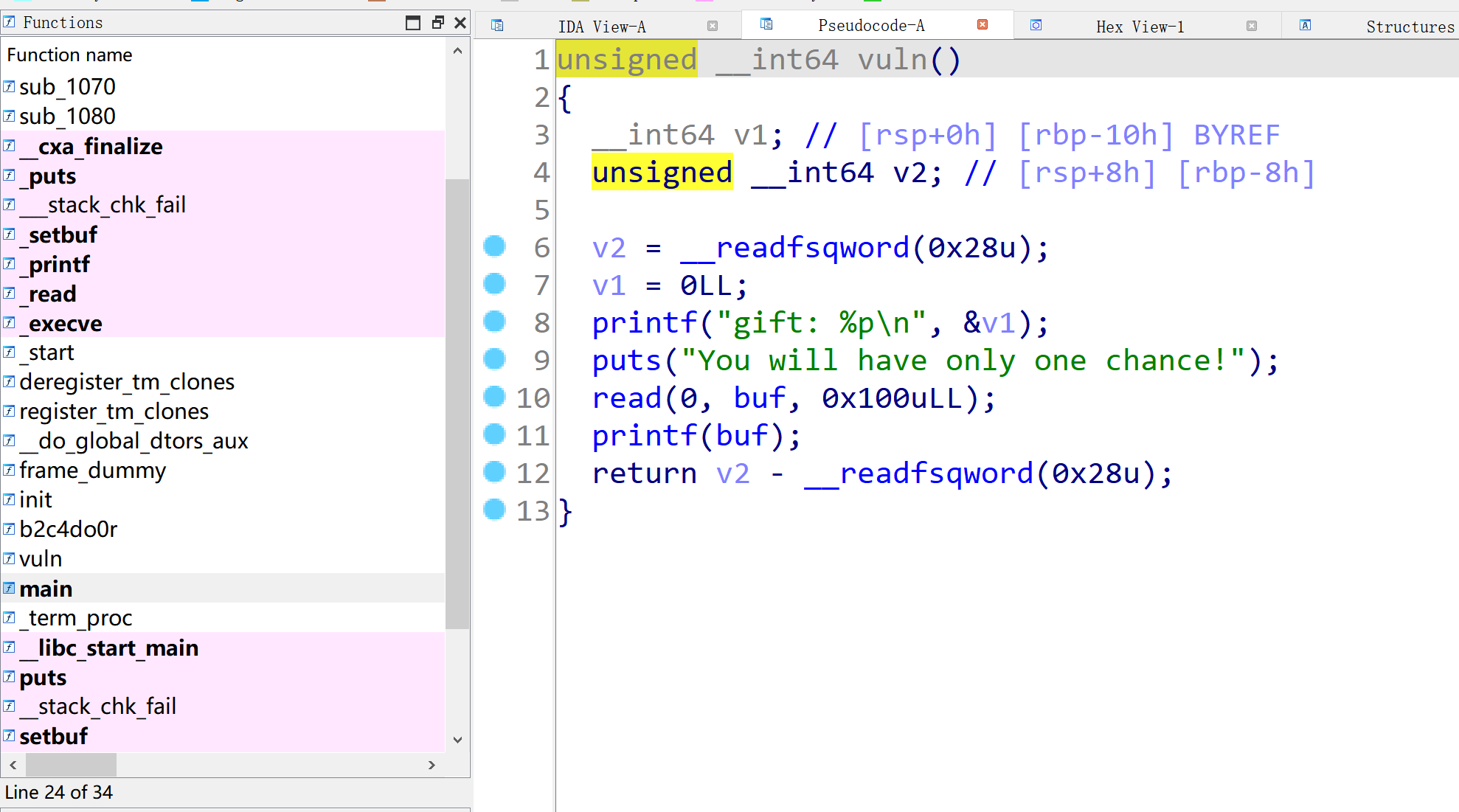Click the Functions panel title icon
This screenshot has height=812, width=1459.
[10, 22]
